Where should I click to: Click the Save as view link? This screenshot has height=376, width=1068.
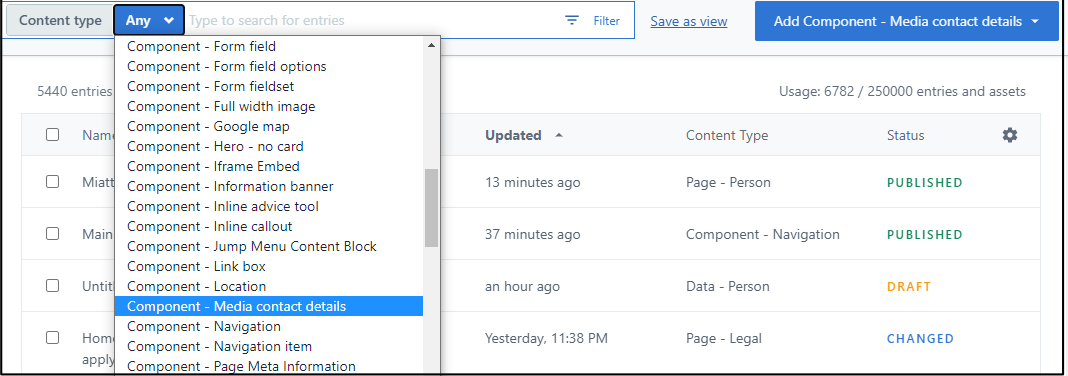pyautogui.click(x=689, y=21)
